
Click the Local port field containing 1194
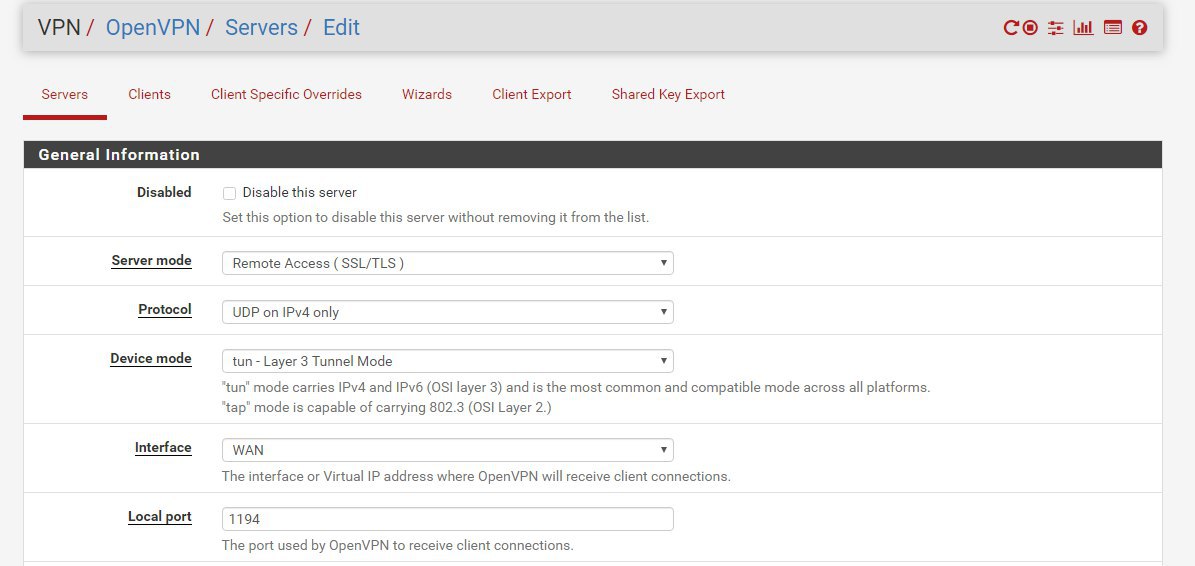(x=447, y=520)
